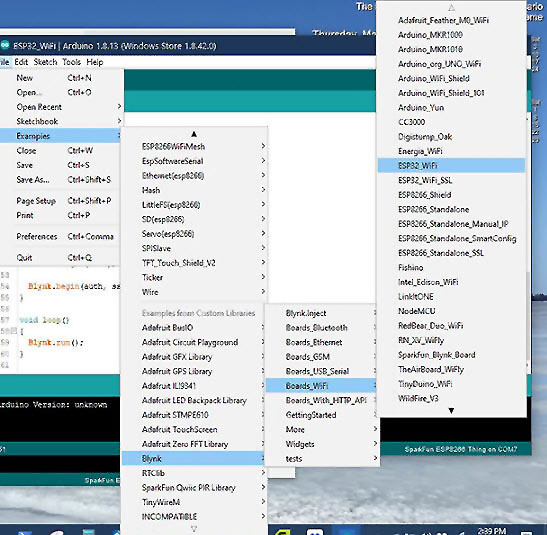Open Adafruit ILI9341 examples

point(194,386)
